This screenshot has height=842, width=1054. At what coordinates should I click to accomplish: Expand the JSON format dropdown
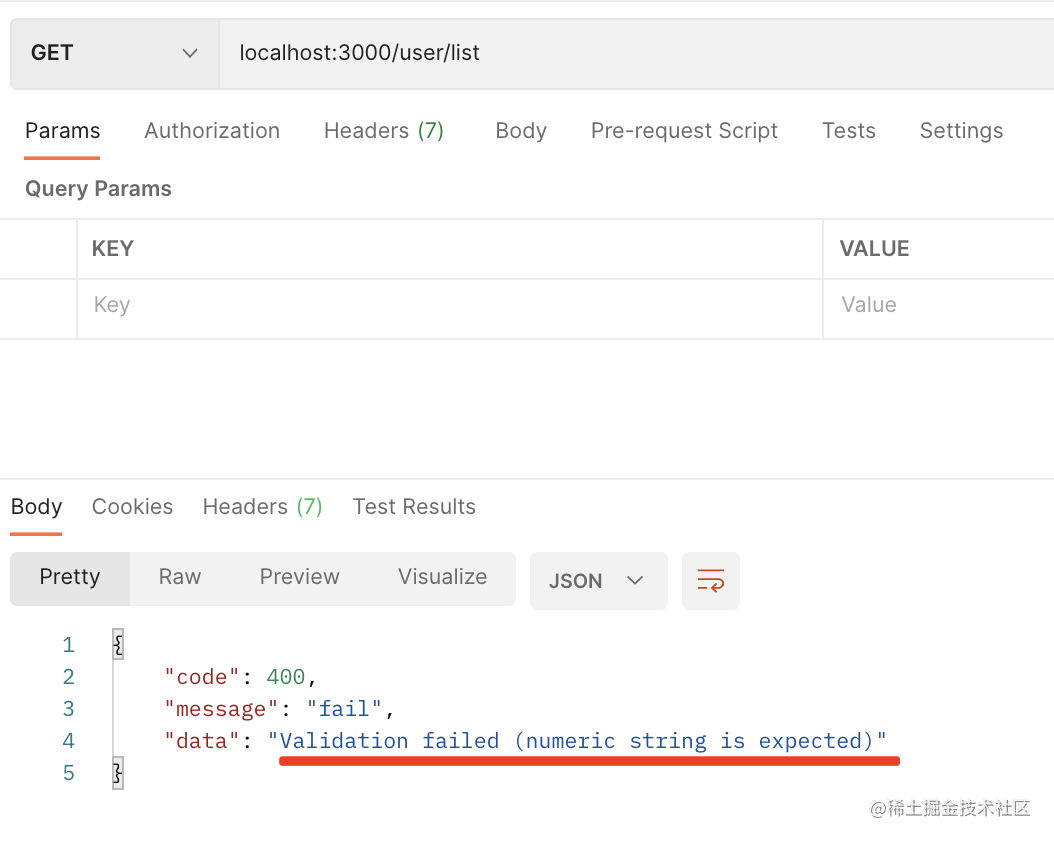[x=597, y=581]
